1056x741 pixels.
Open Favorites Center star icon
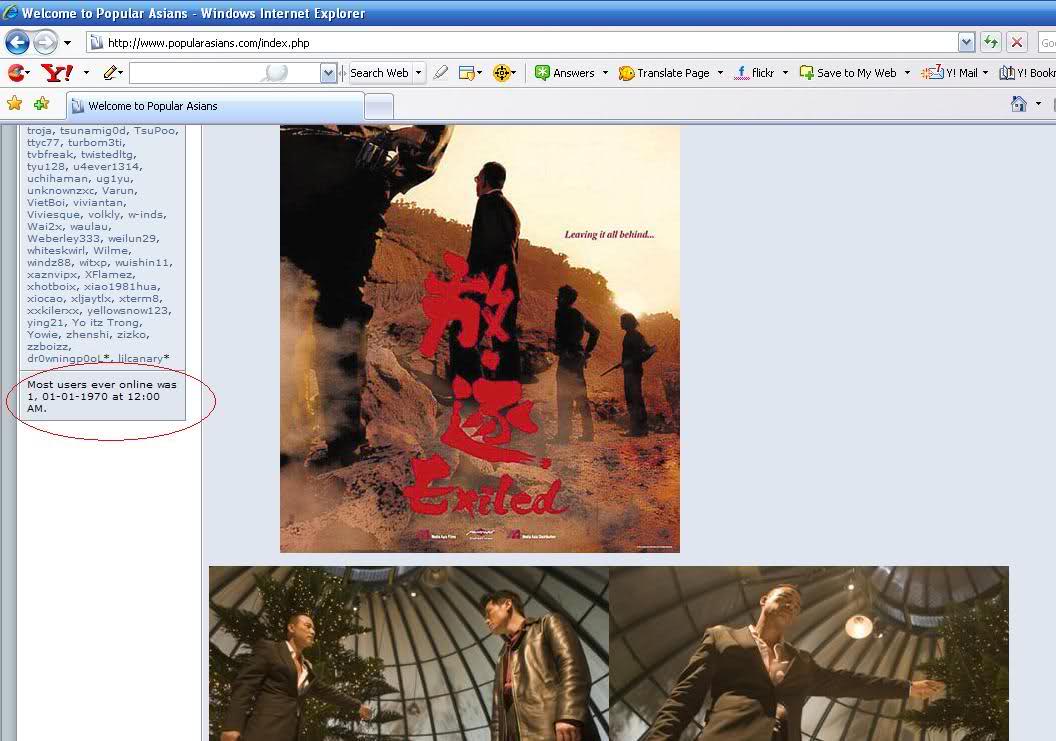(x=14, y=103)
